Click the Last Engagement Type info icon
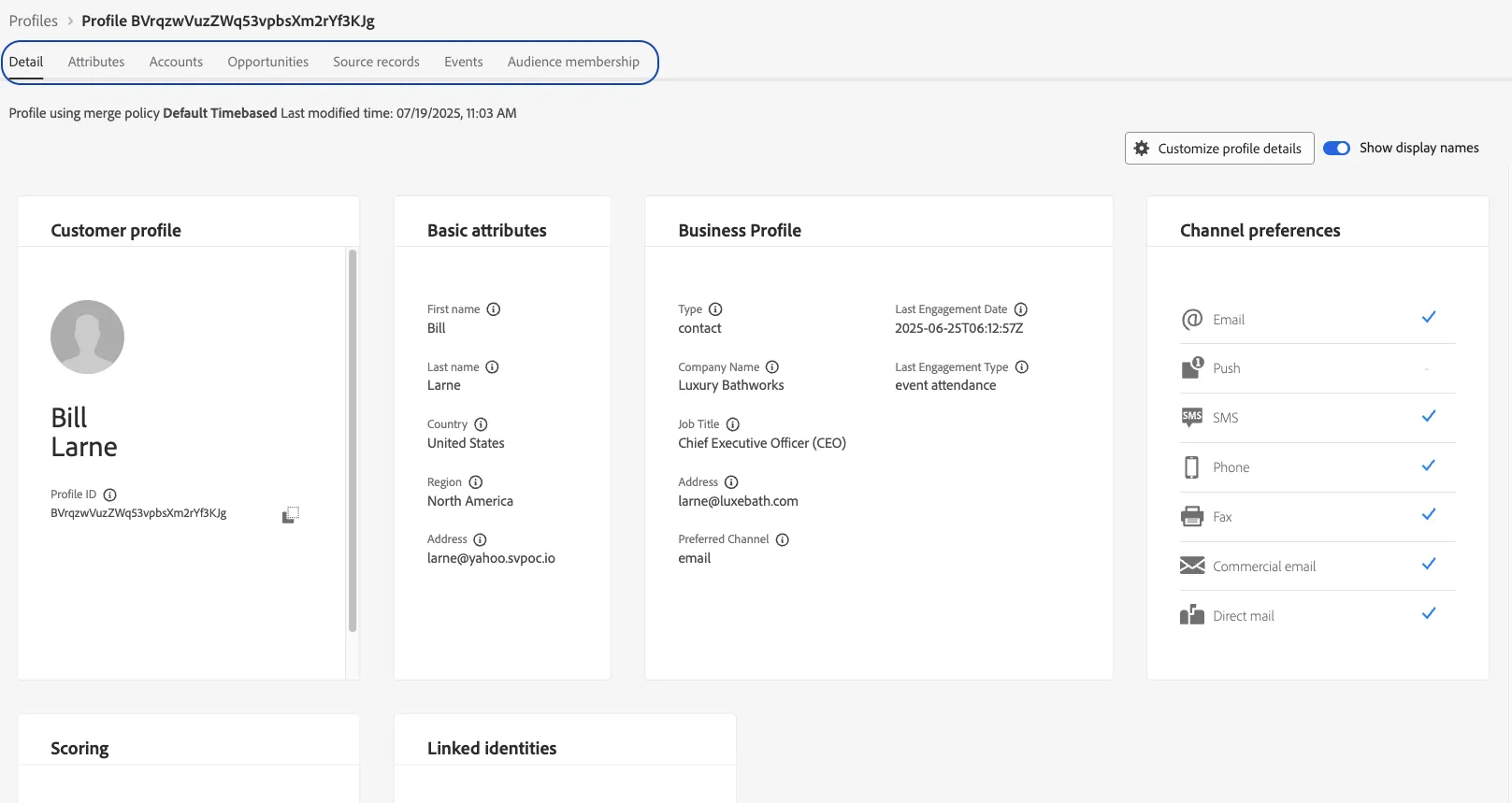Screen dimensions: 1512x803 [x=1022, y=367]
